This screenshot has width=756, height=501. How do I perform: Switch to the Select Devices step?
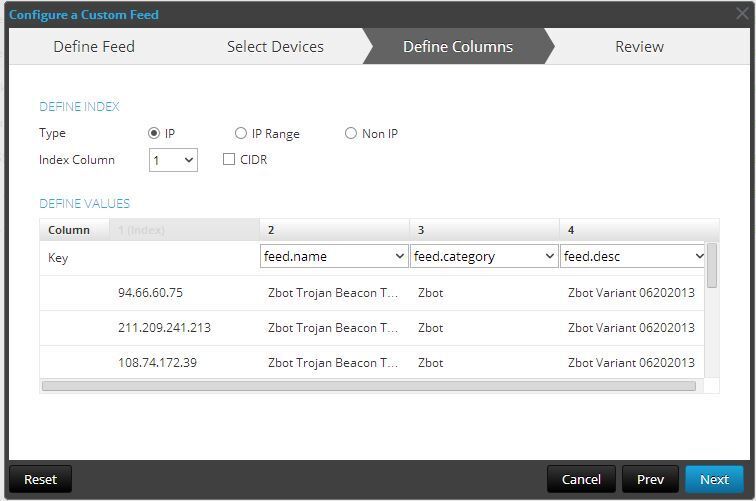(275, 47)
